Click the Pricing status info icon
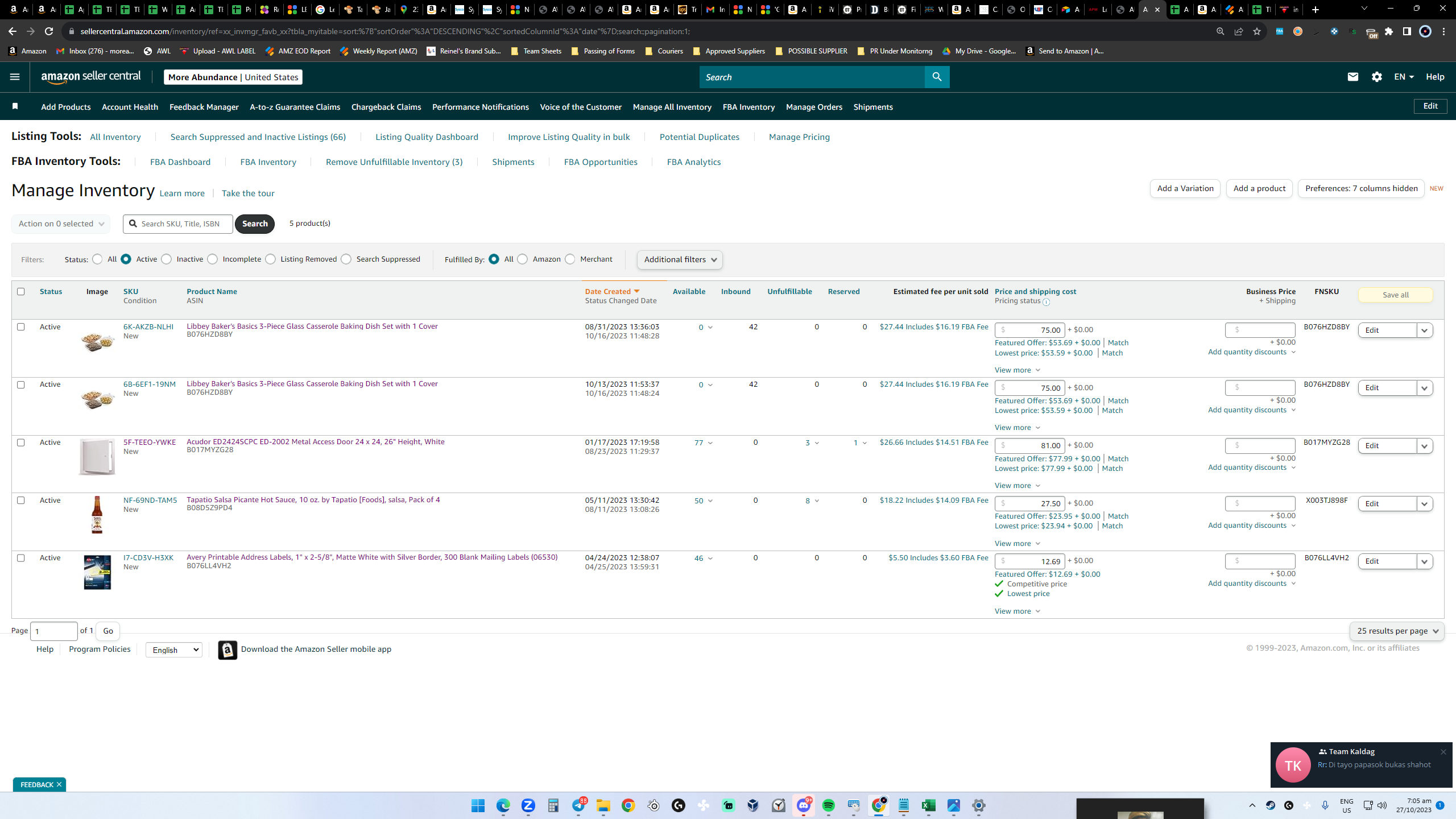 [x=1046, y=302]
